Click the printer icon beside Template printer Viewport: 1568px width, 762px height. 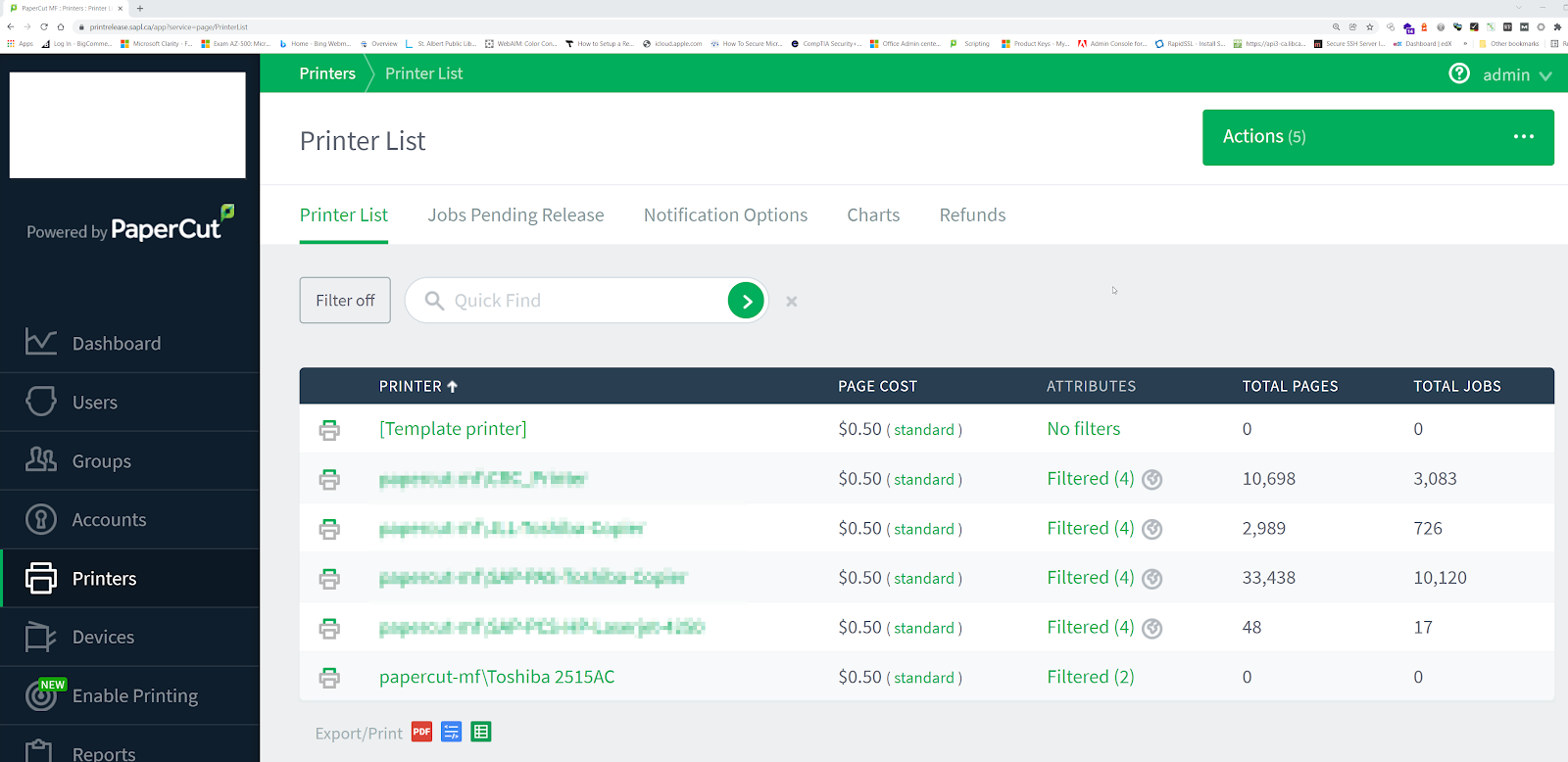click(329, 430)
